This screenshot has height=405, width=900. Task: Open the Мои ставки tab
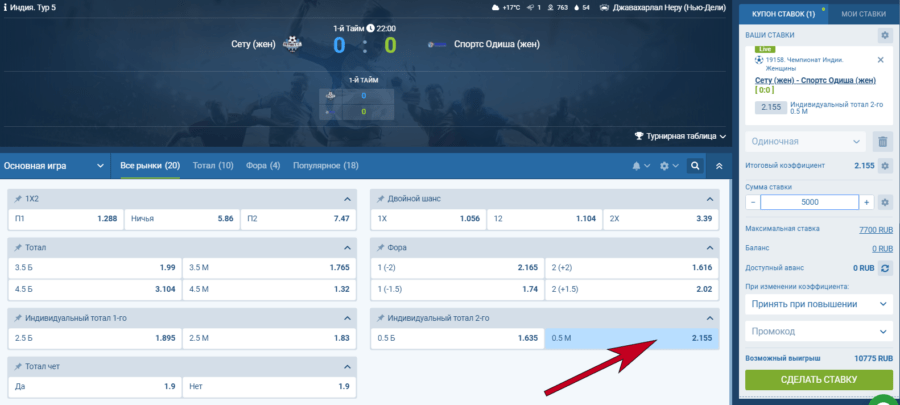863,14
